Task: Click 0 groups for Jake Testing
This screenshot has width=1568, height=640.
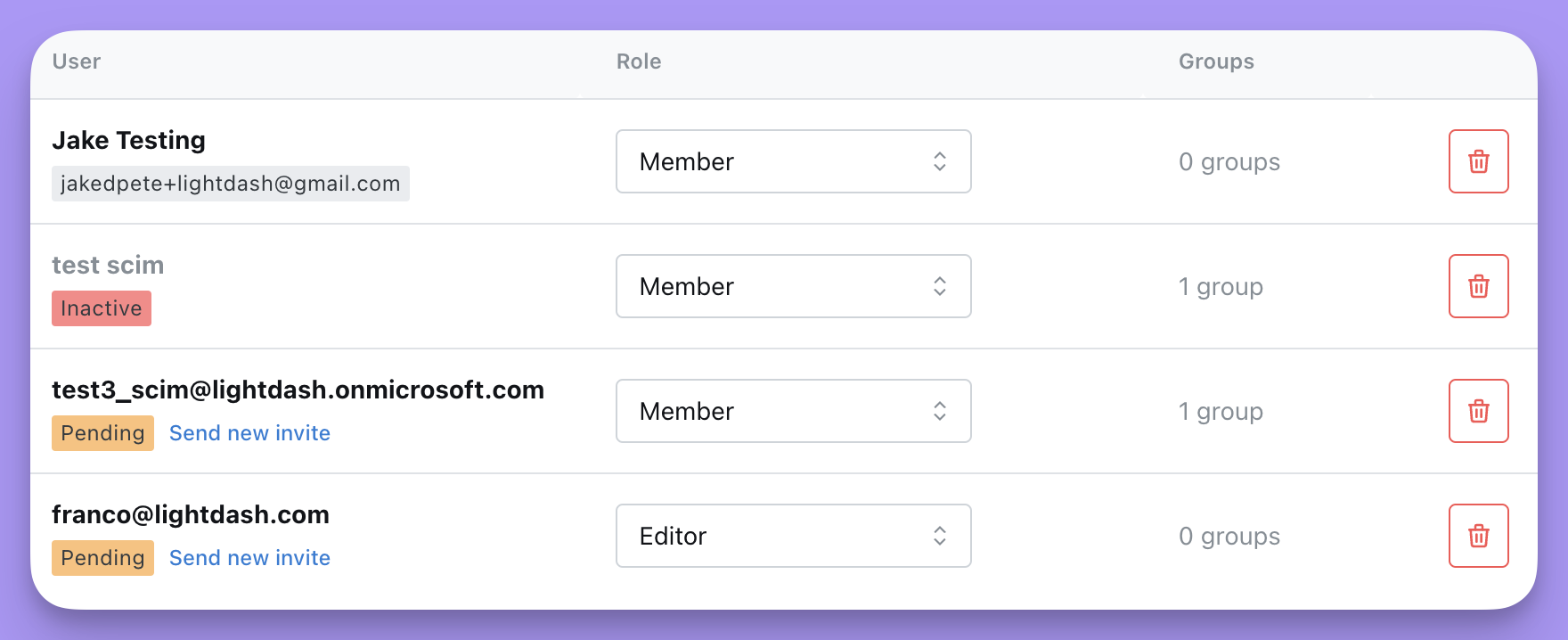Action: (1229, 162)
